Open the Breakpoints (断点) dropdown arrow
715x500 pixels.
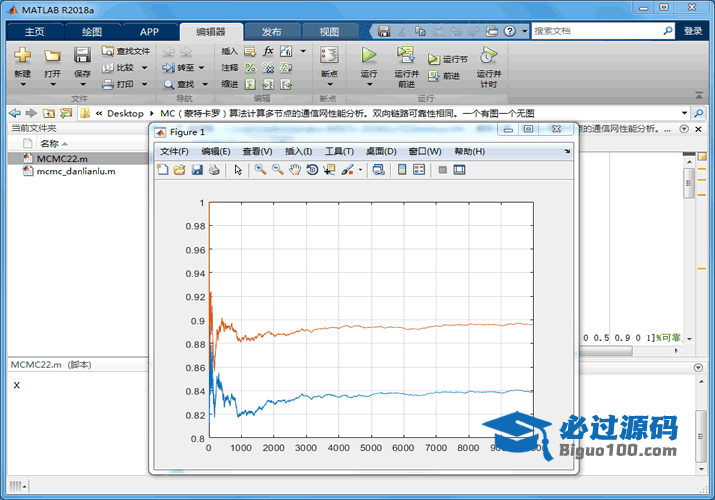(x=329, y=84)
